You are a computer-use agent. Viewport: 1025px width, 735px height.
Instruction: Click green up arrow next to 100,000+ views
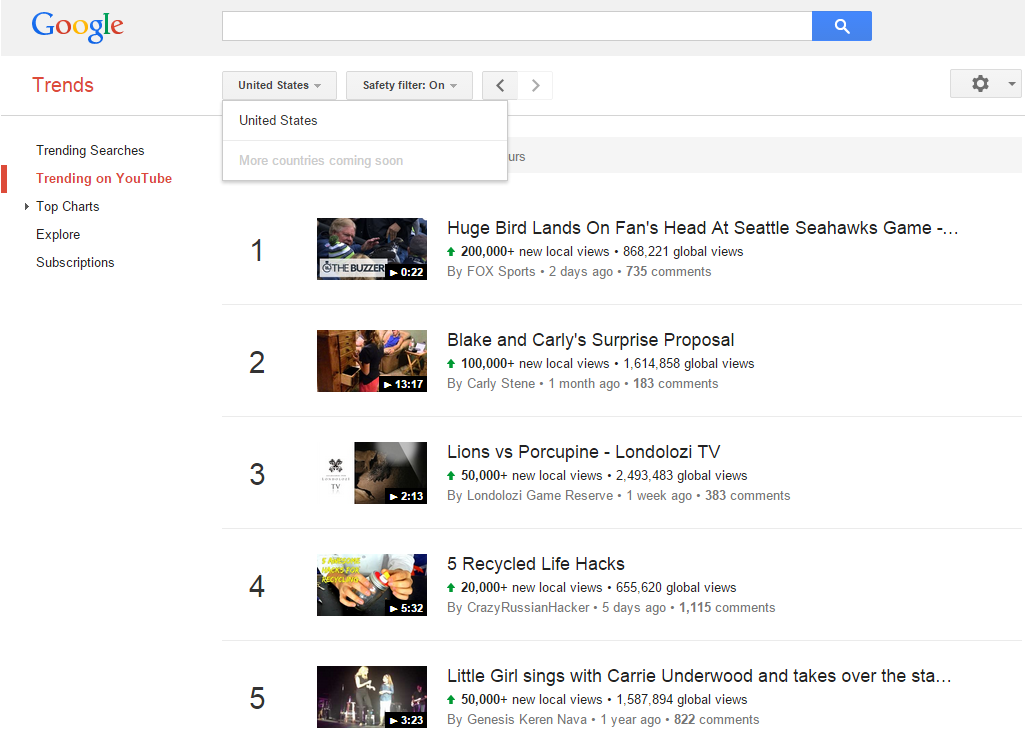451,364
